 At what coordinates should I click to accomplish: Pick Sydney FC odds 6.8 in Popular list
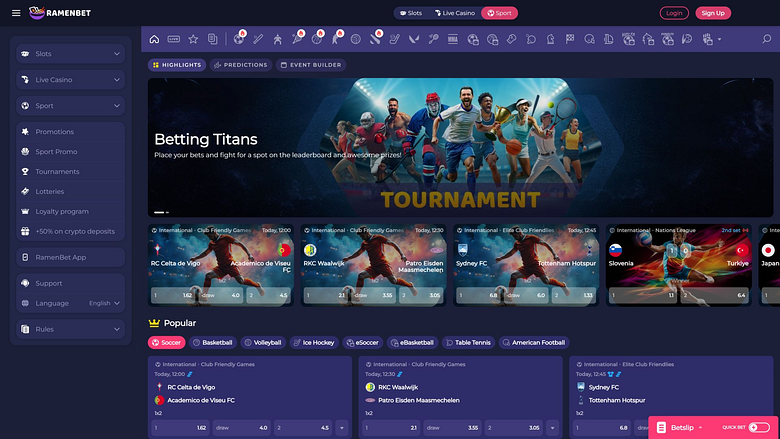pyautogui.click(x=602, y=428)
